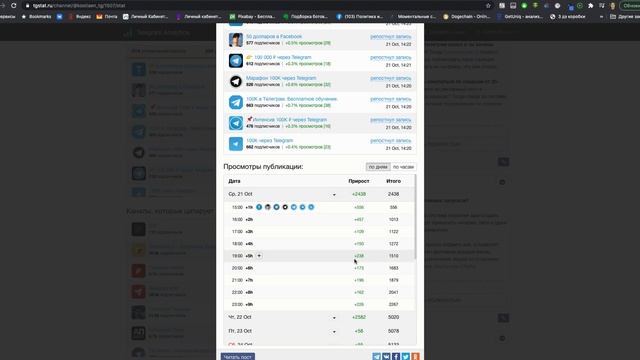Open the Pixabay bookmark
Viewport: 640px width, 360px height.
[252, 17]
